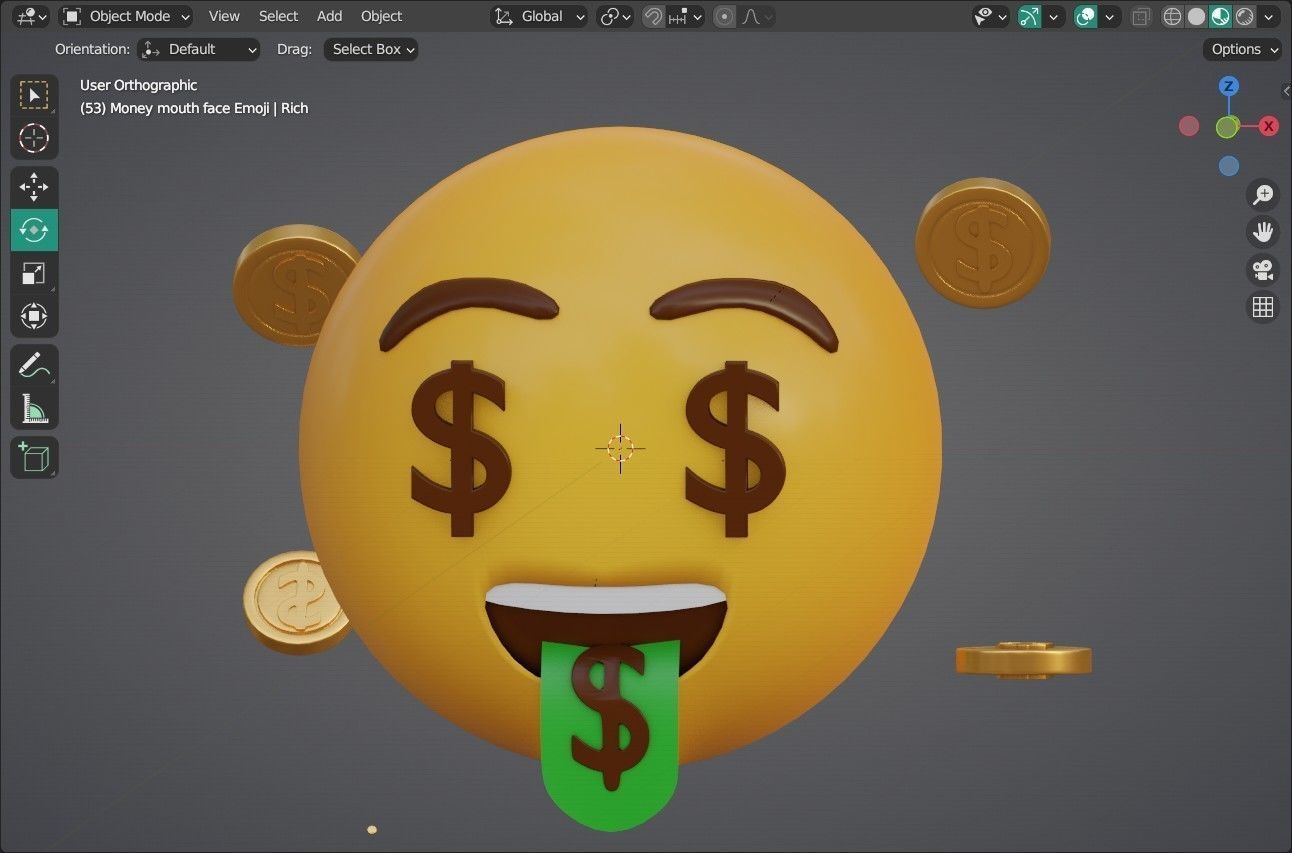Screen dimensions: 1292x853
Task: Click the blue Z axis on gizmo
Action: (1229, 86)
